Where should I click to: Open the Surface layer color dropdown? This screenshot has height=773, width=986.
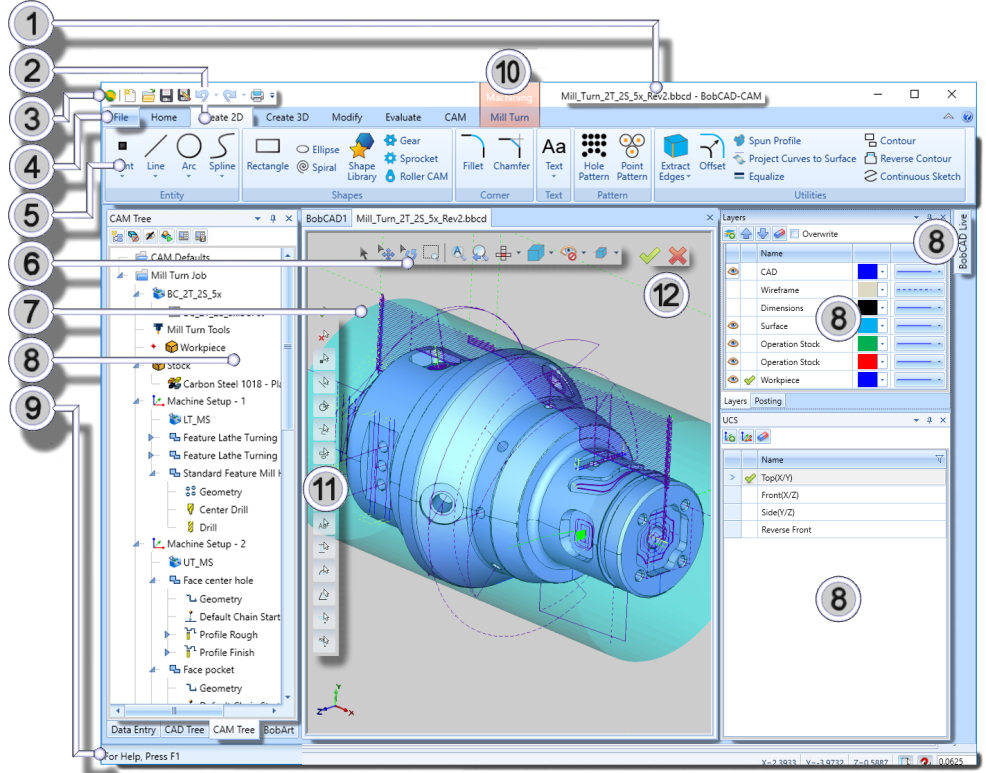click(883, 326)
